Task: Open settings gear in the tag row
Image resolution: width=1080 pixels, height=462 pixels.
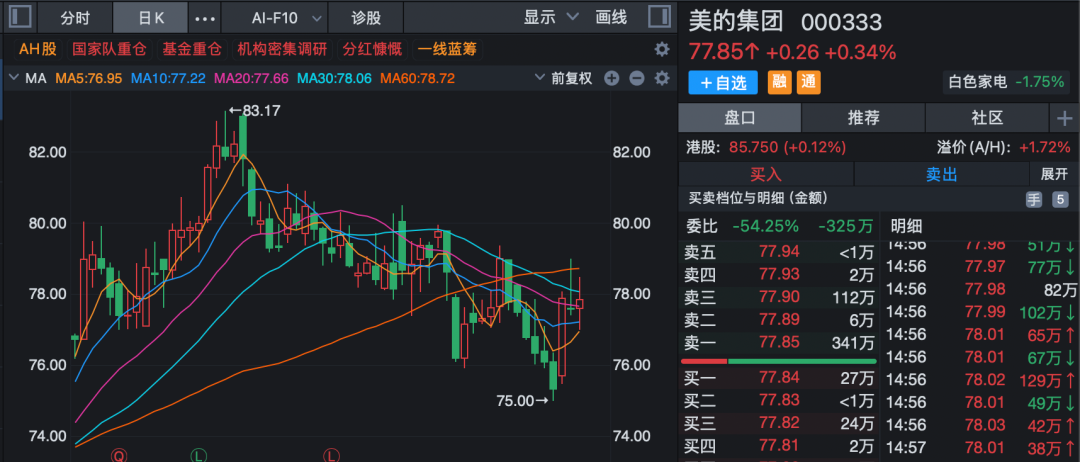Action: [x=661, y=49]
